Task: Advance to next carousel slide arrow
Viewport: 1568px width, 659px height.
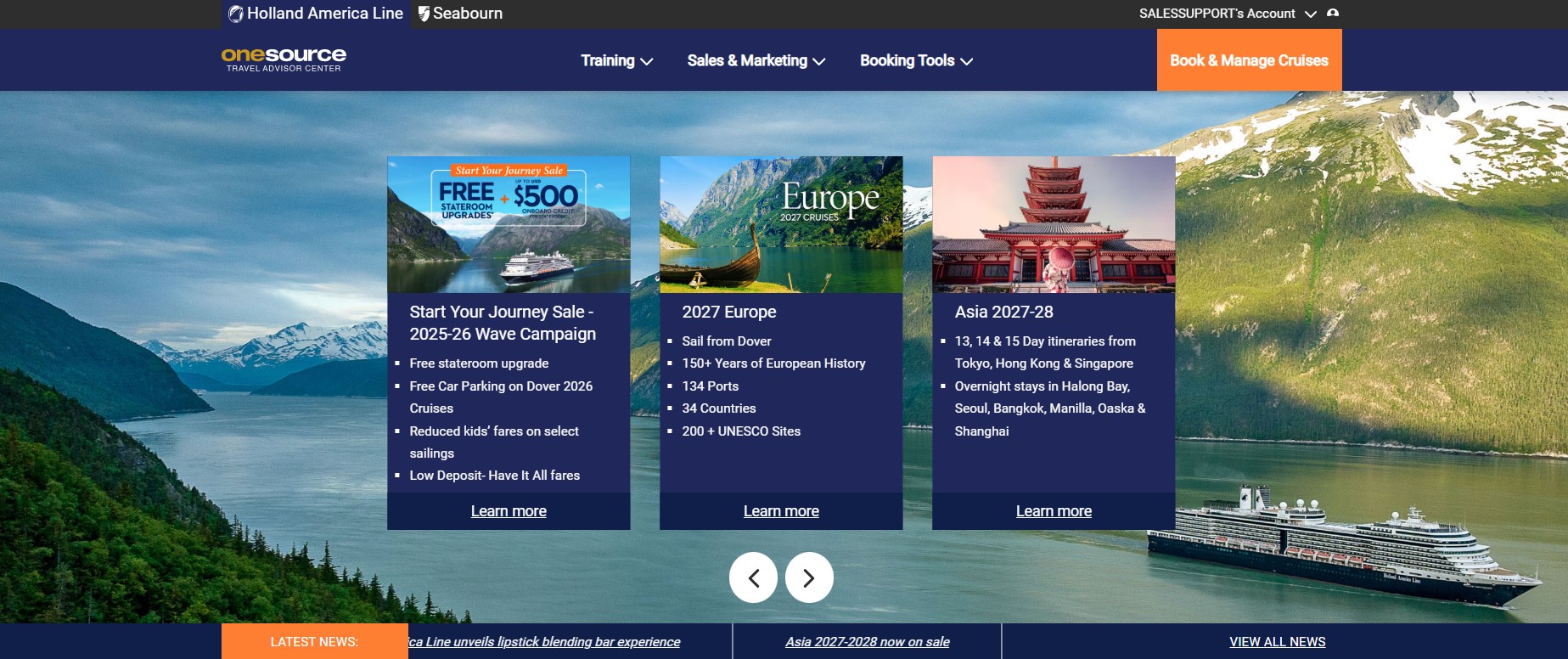Action: coord(809,578)
